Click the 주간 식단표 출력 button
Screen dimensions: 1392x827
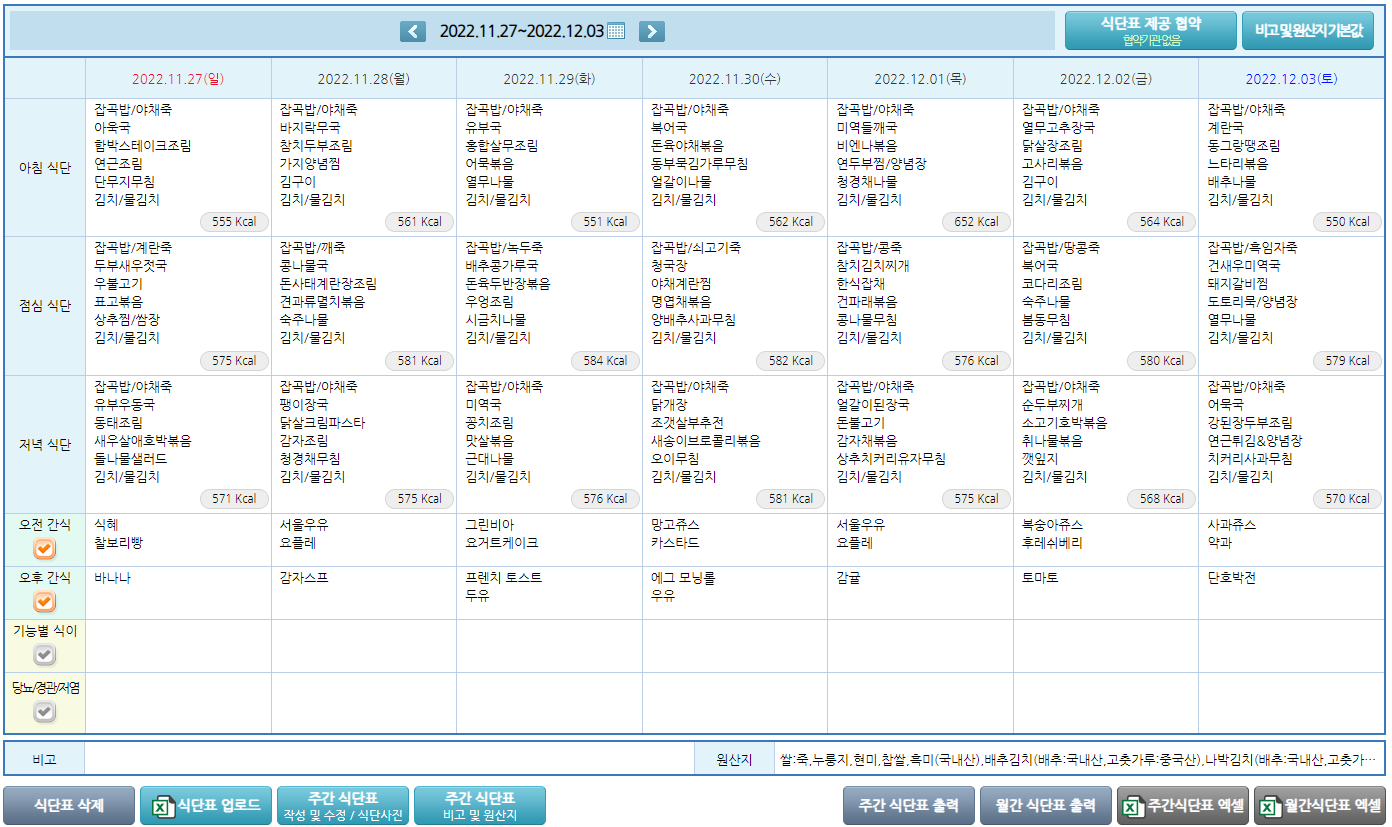point(909,805)
